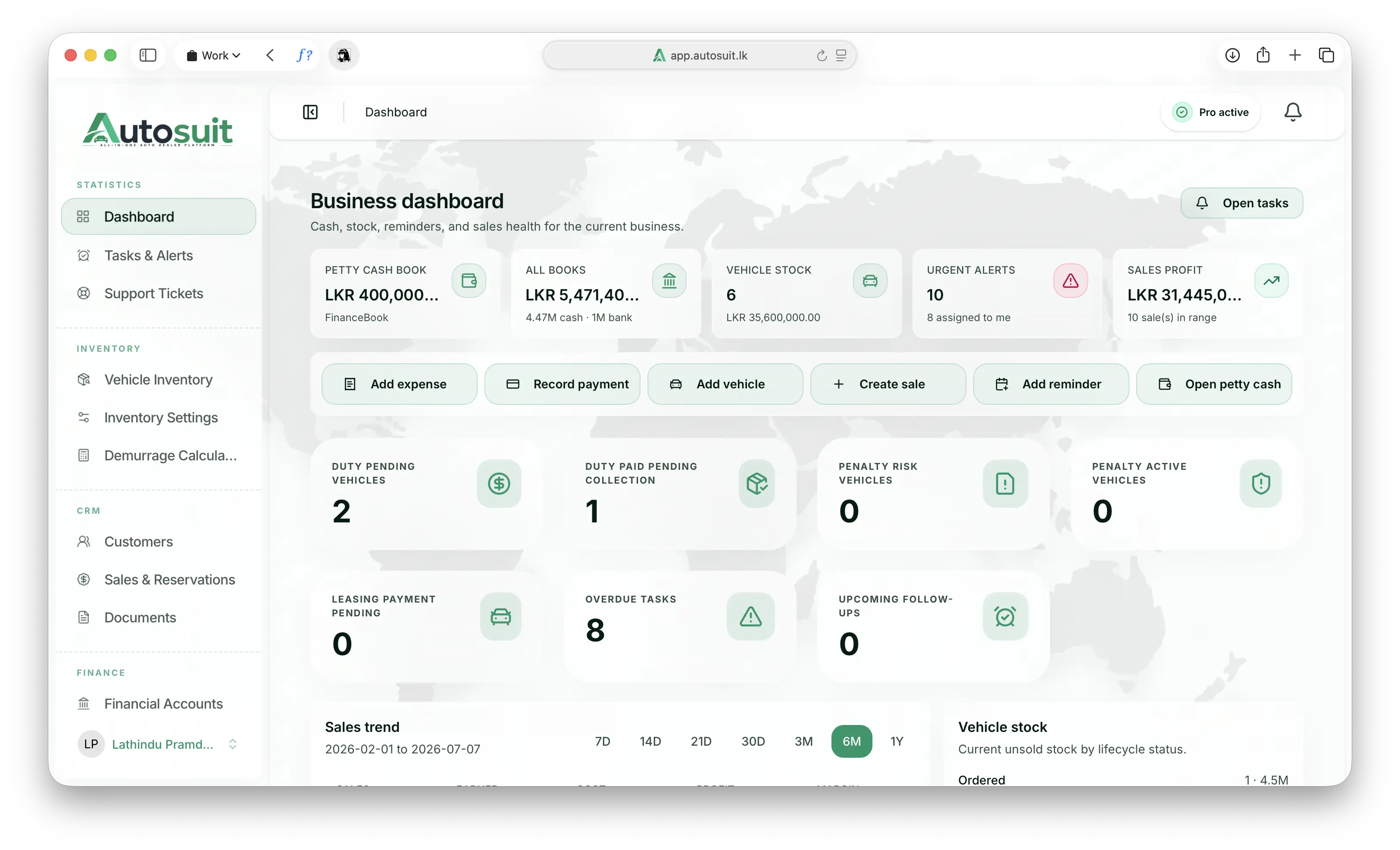Click the Open tasks button
The image size is (1400, 850).
1241,203
